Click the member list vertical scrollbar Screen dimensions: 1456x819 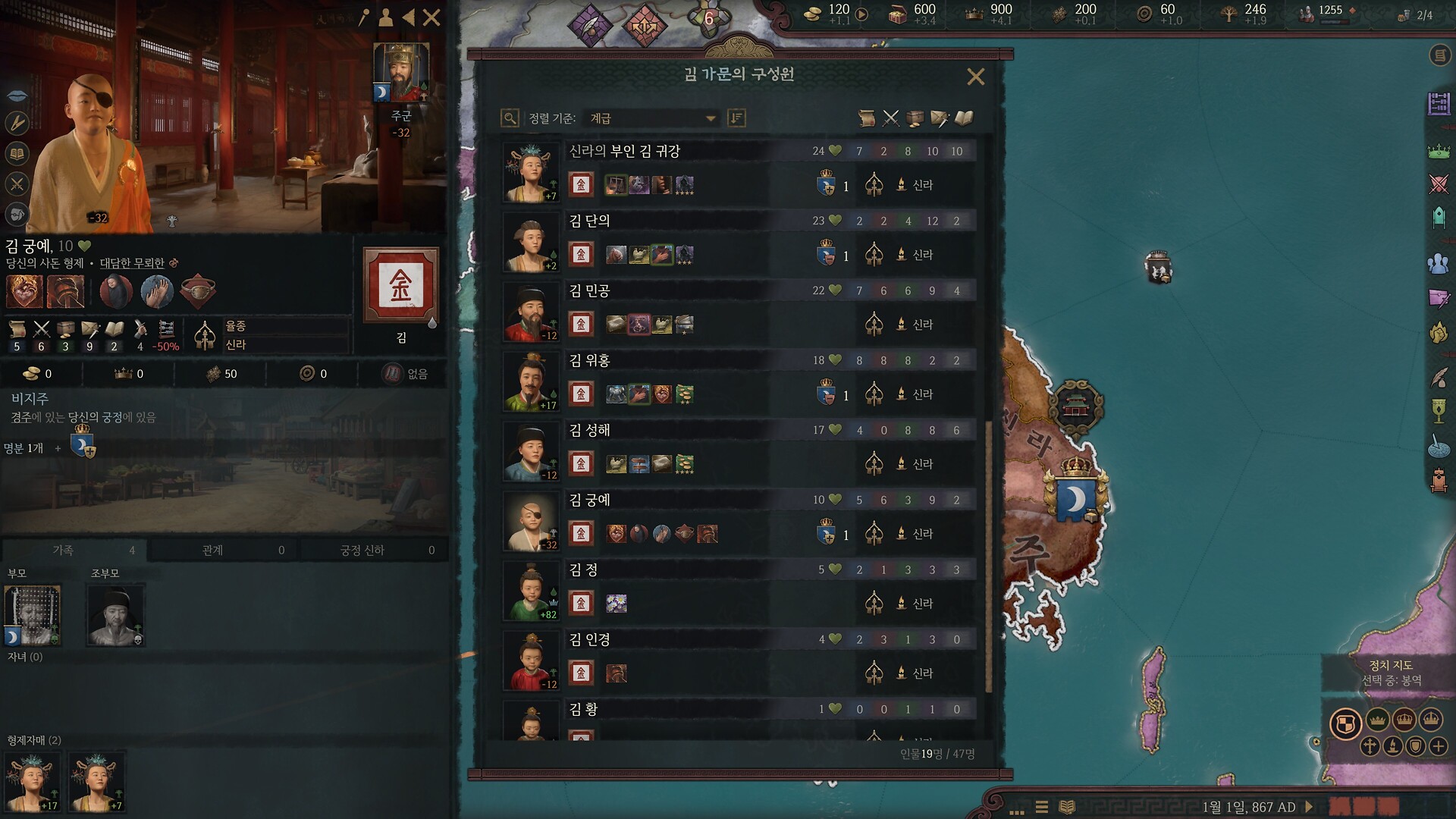click(x=989, y=557)
